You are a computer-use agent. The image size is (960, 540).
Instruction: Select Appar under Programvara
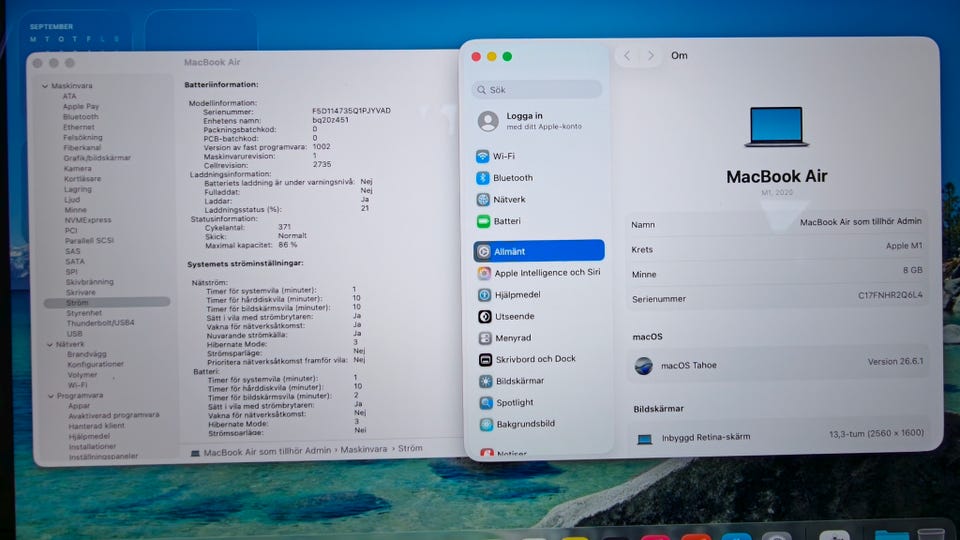(79, 406)
